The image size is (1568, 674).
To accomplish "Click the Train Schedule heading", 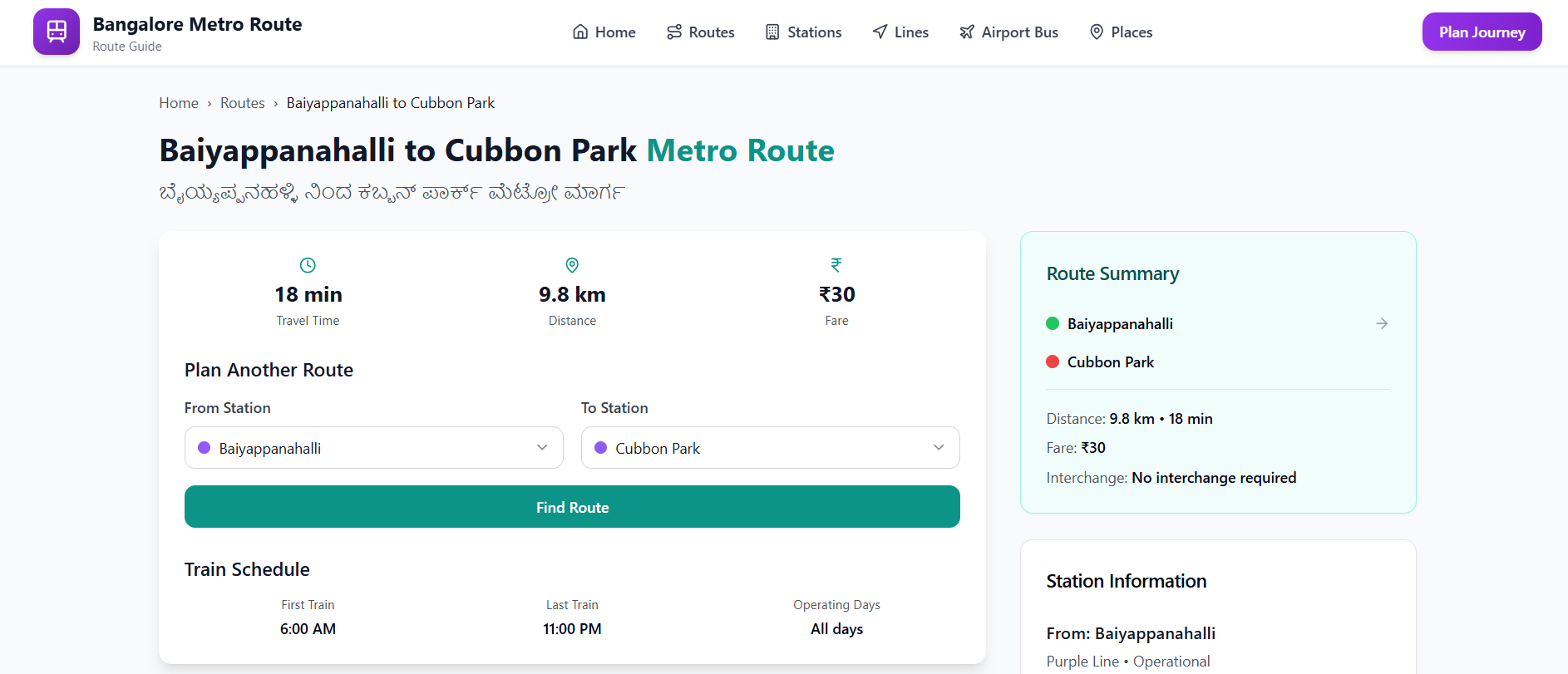I will [247, 569].
